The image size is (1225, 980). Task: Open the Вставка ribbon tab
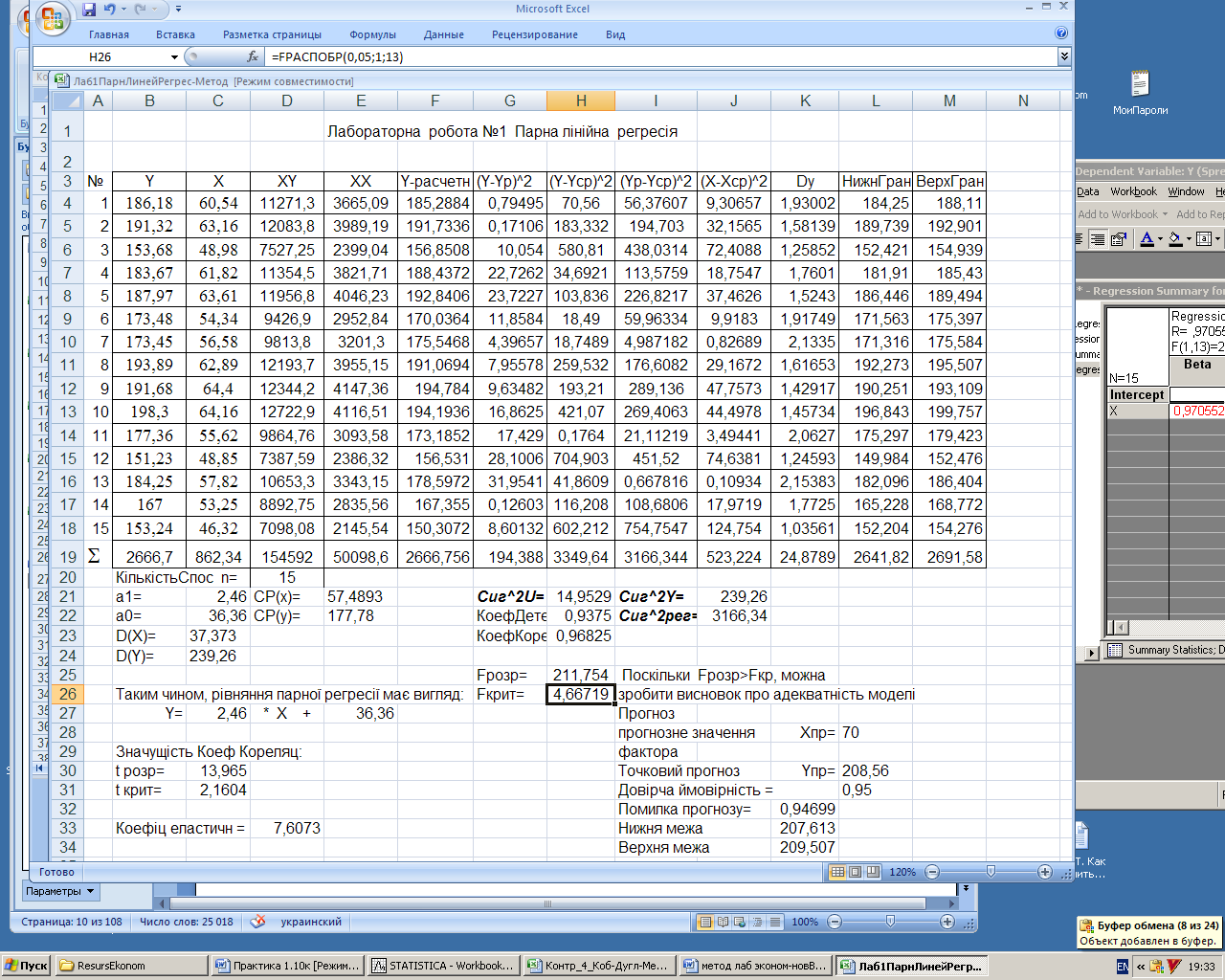coord(176,34)
